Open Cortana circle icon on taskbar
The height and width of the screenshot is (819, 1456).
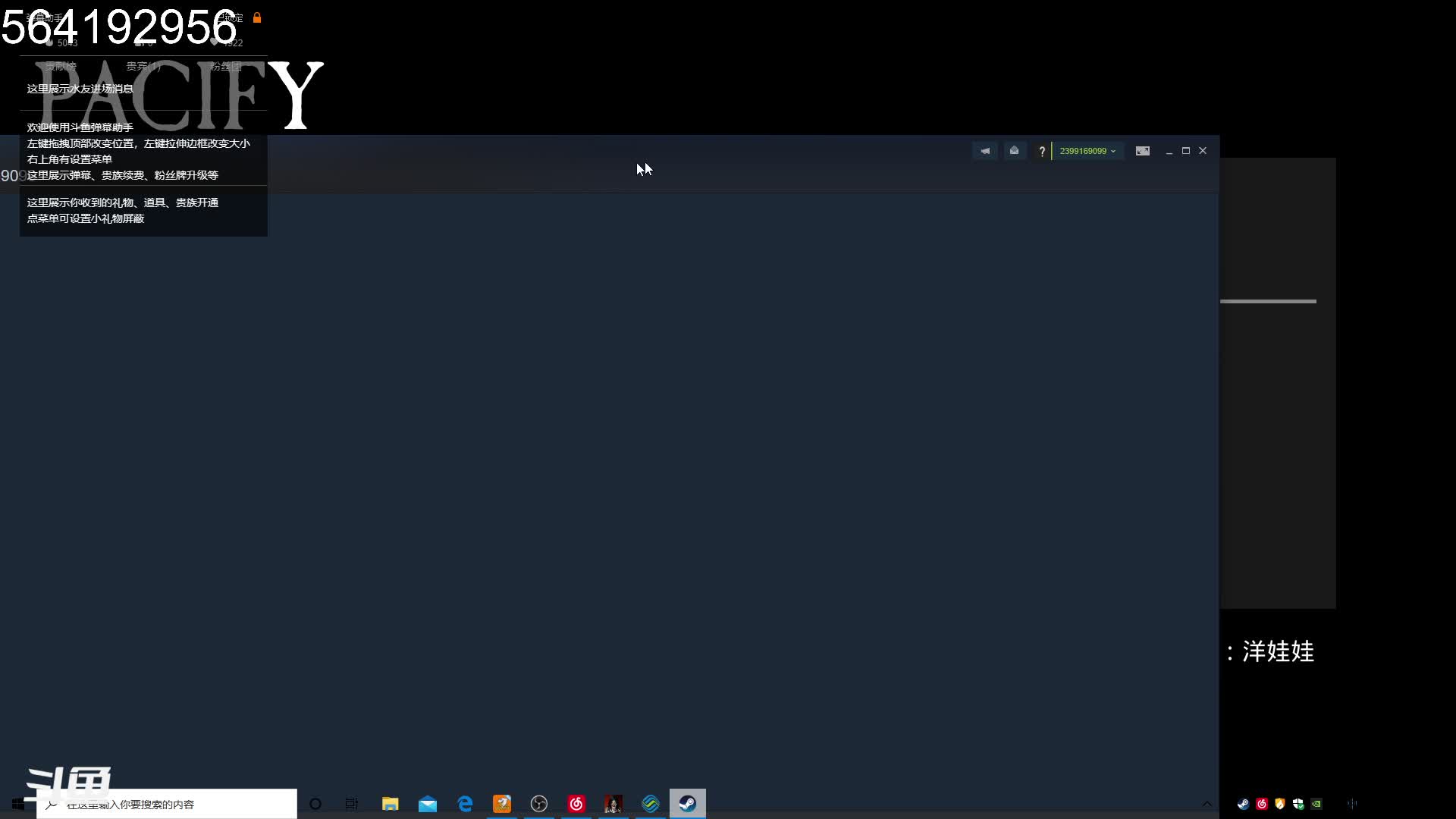point(315,804)
